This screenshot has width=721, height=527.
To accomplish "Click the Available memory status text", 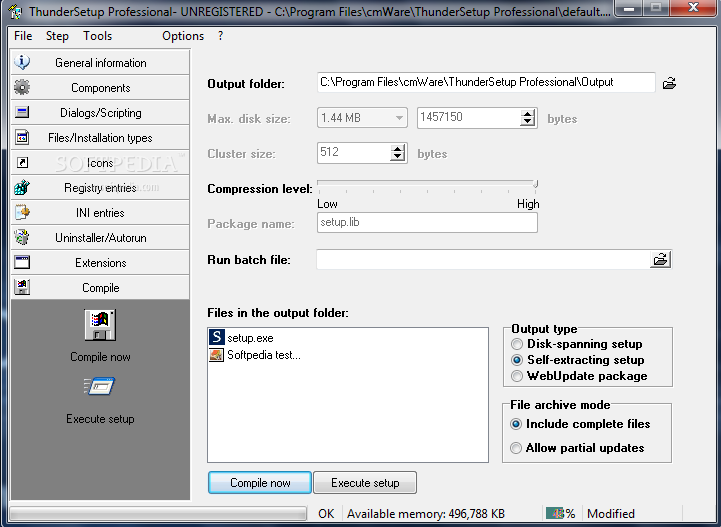I will pyautogui.click(x=426, y=514).
